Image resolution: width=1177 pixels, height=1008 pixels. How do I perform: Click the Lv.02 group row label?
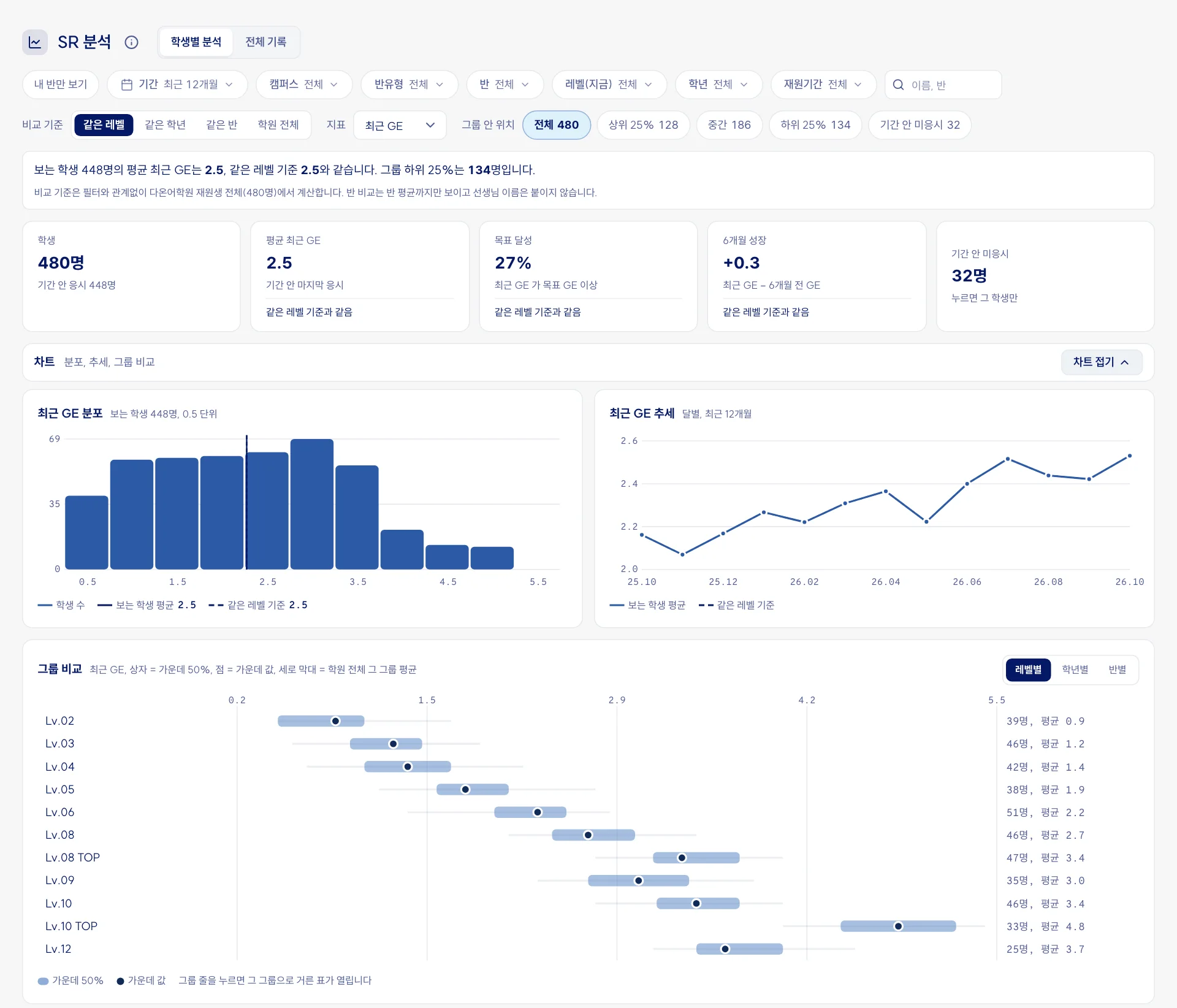[x=60, y=721]
